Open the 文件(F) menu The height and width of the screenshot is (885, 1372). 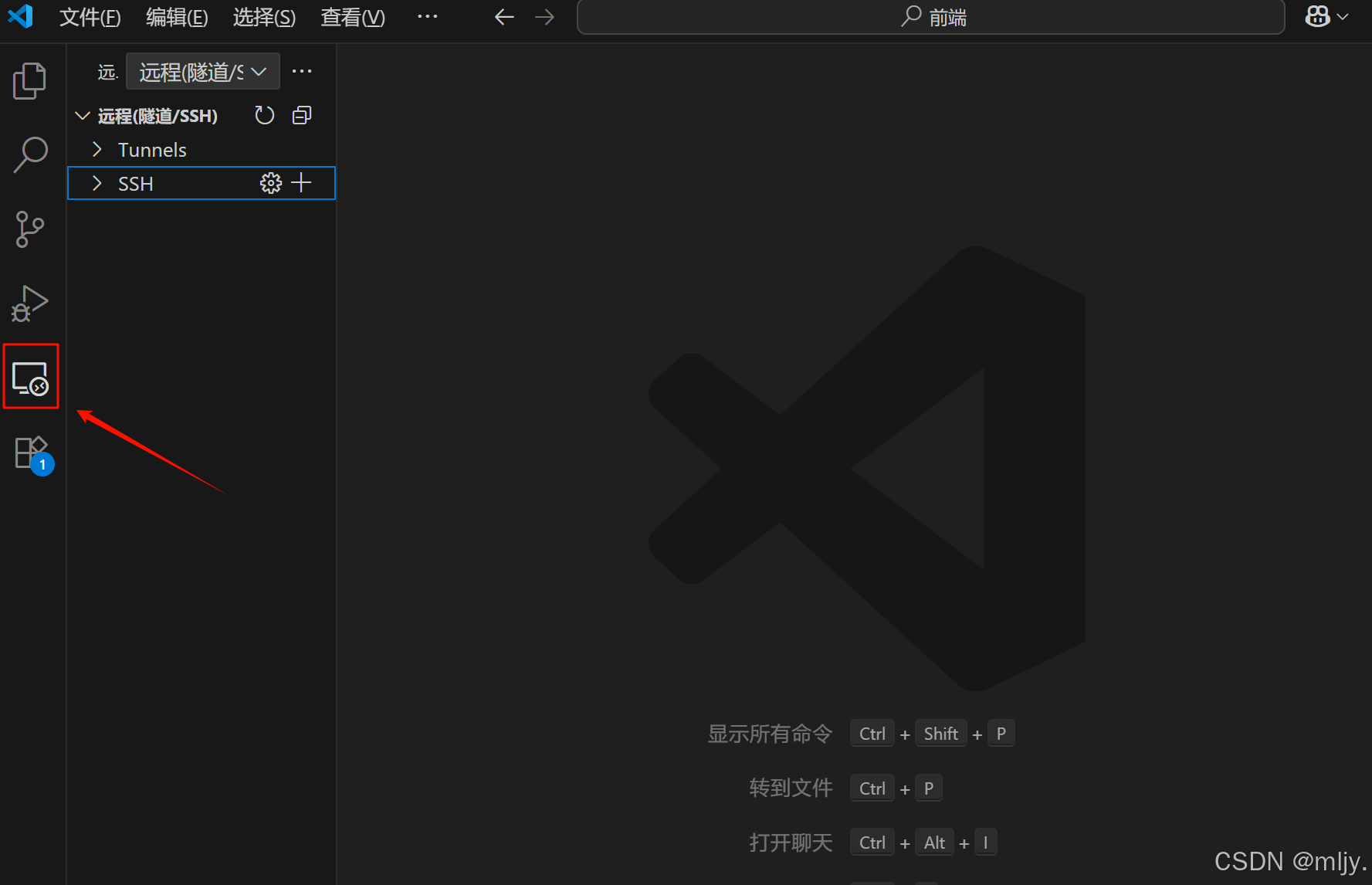90,17
